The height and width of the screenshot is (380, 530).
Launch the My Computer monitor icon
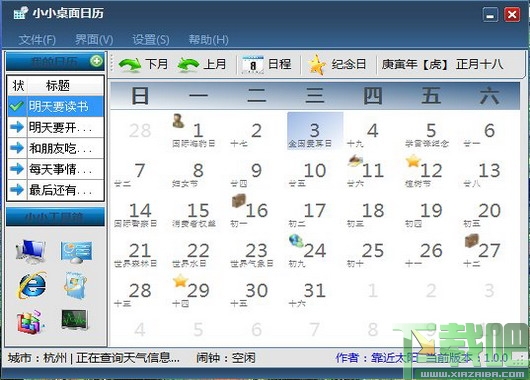pos(31,251)
